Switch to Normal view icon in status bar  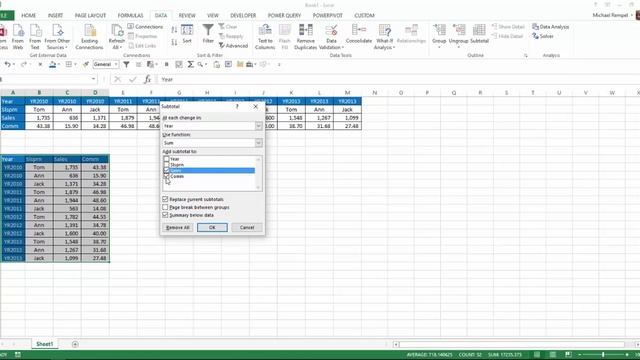point(537,355)
